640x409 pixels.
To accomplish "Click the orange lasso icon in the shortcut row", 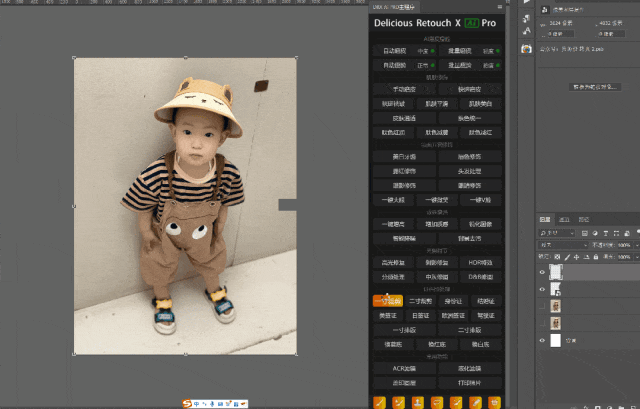I will pyautogui.click(x=437, y=402).
